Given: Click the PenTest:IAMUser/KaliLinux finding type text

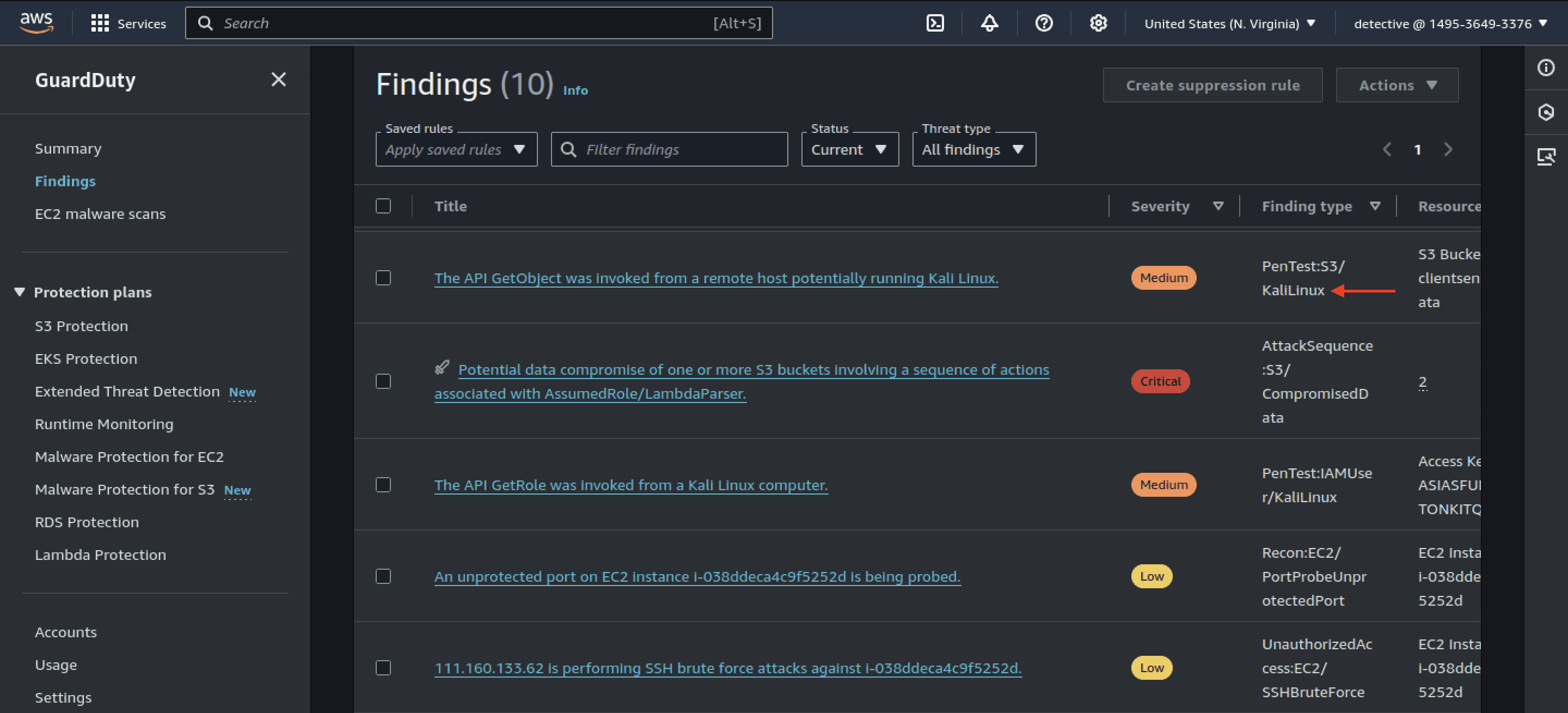Looking at the screenshot, I should tap(1317, 485).
